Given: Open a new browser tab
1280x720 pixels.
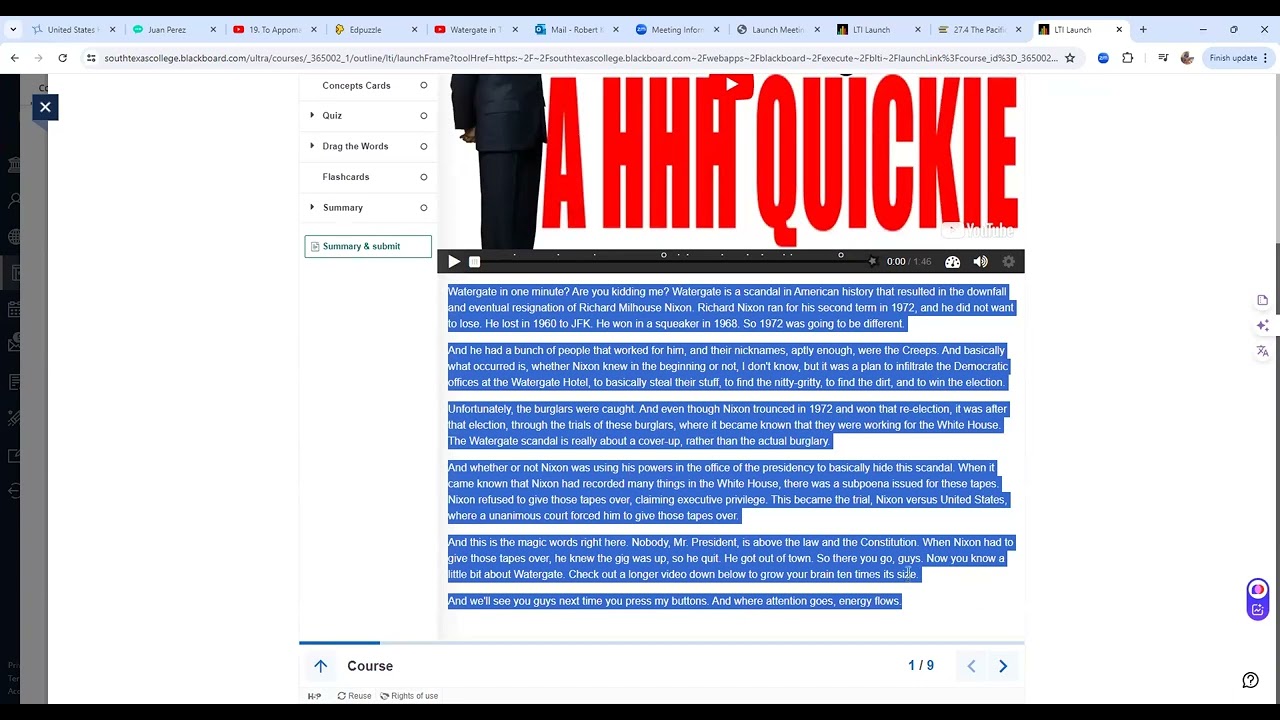Looking at the screenshot, I should point(1143,30).
